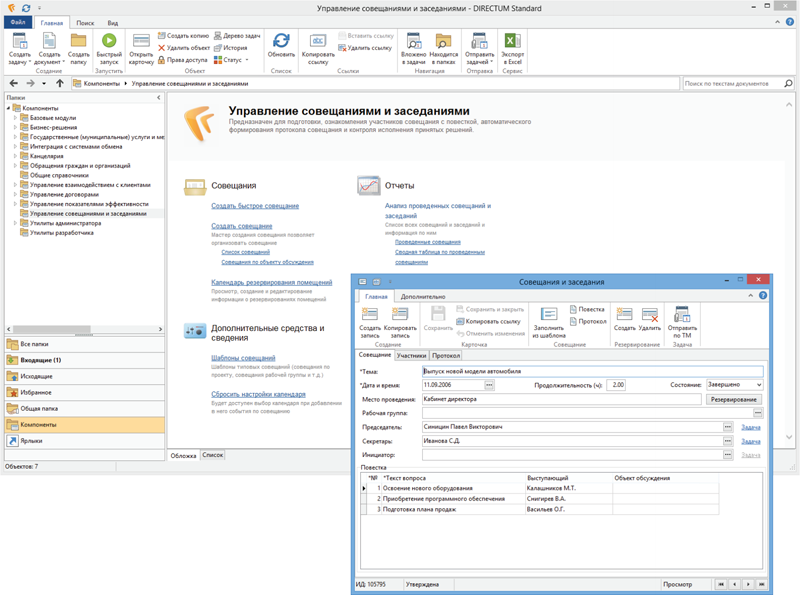Click the Председатель ellipsis button

(728, 427)
